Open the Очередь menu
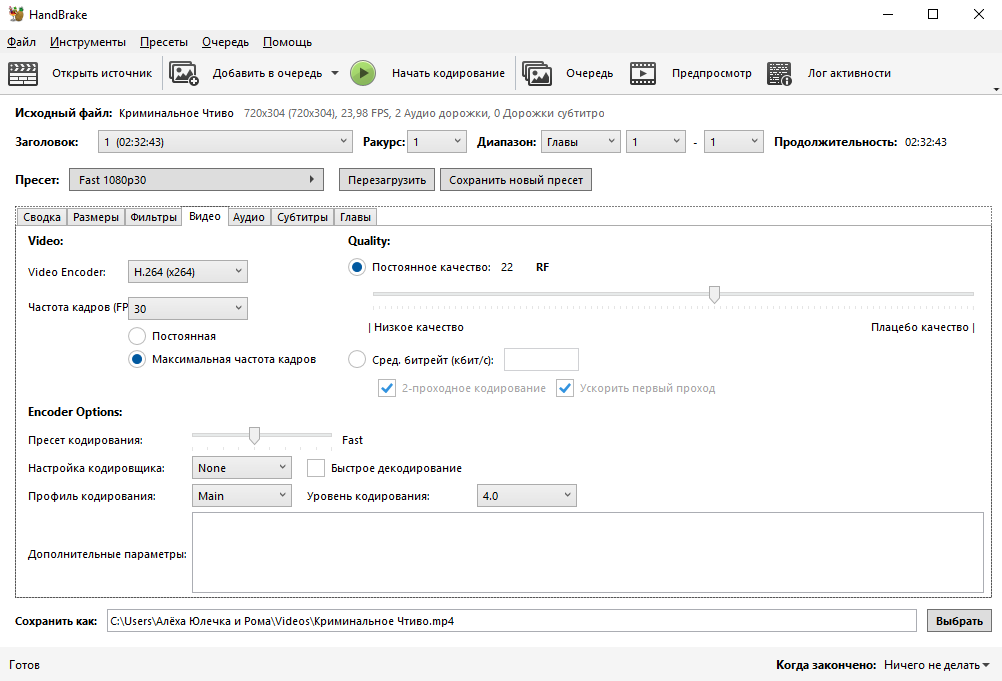The height and width of the screenshot is (681, 1002). click(x=225, y=42)
